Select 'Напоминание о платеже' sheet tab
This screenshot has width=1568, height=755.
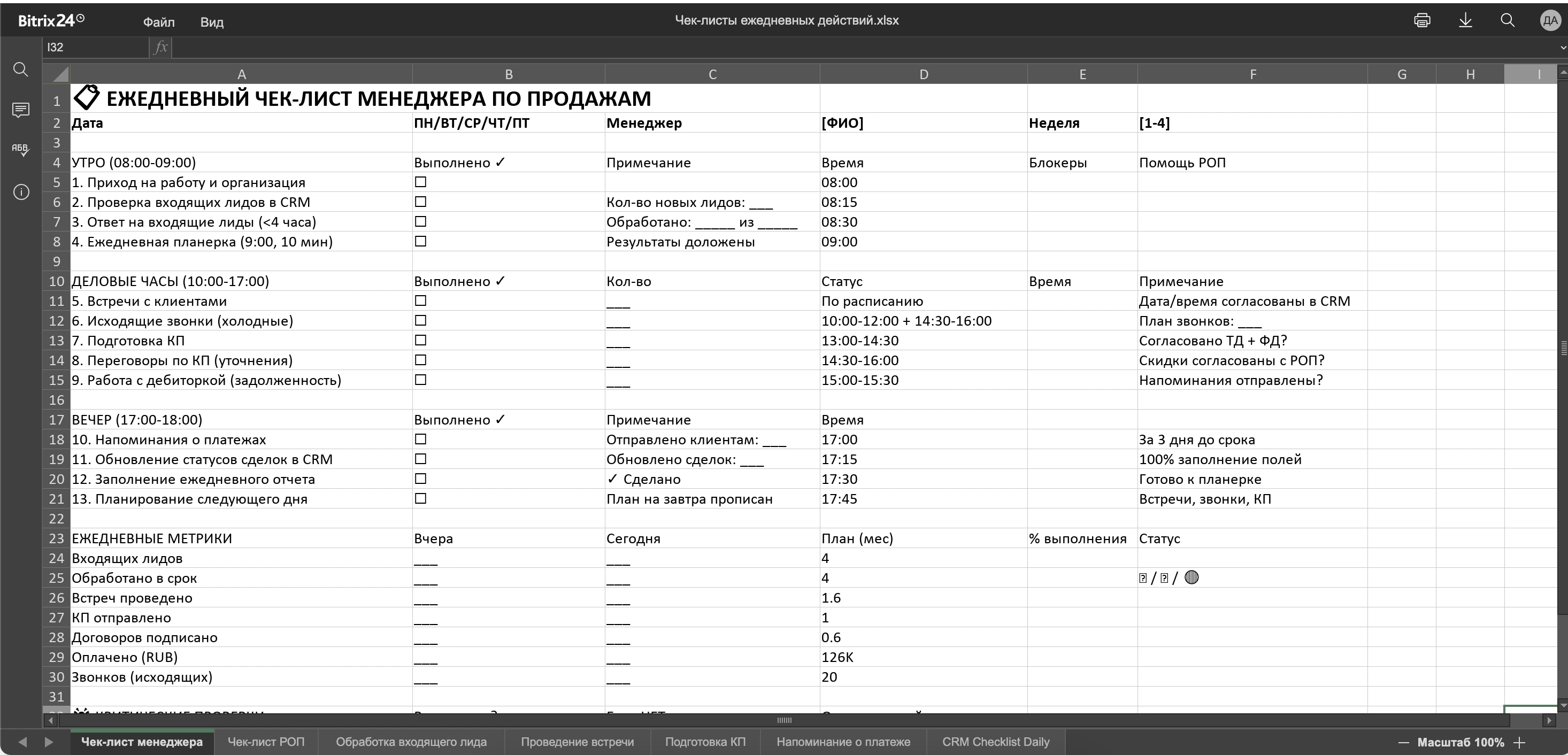click(843, 742)
